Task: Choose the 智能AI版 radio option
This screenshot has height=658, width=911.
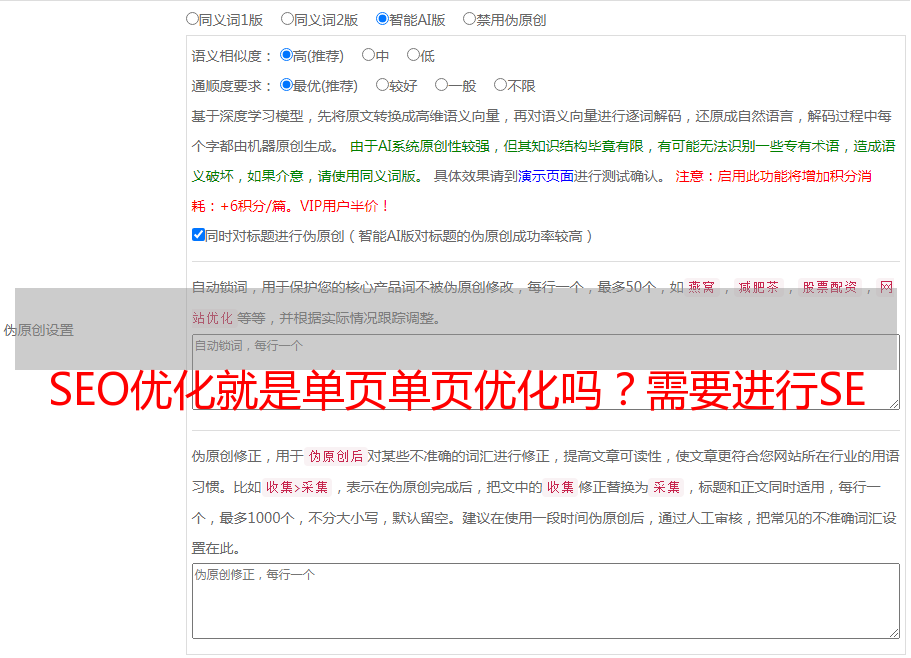Action: coord(382,19)
